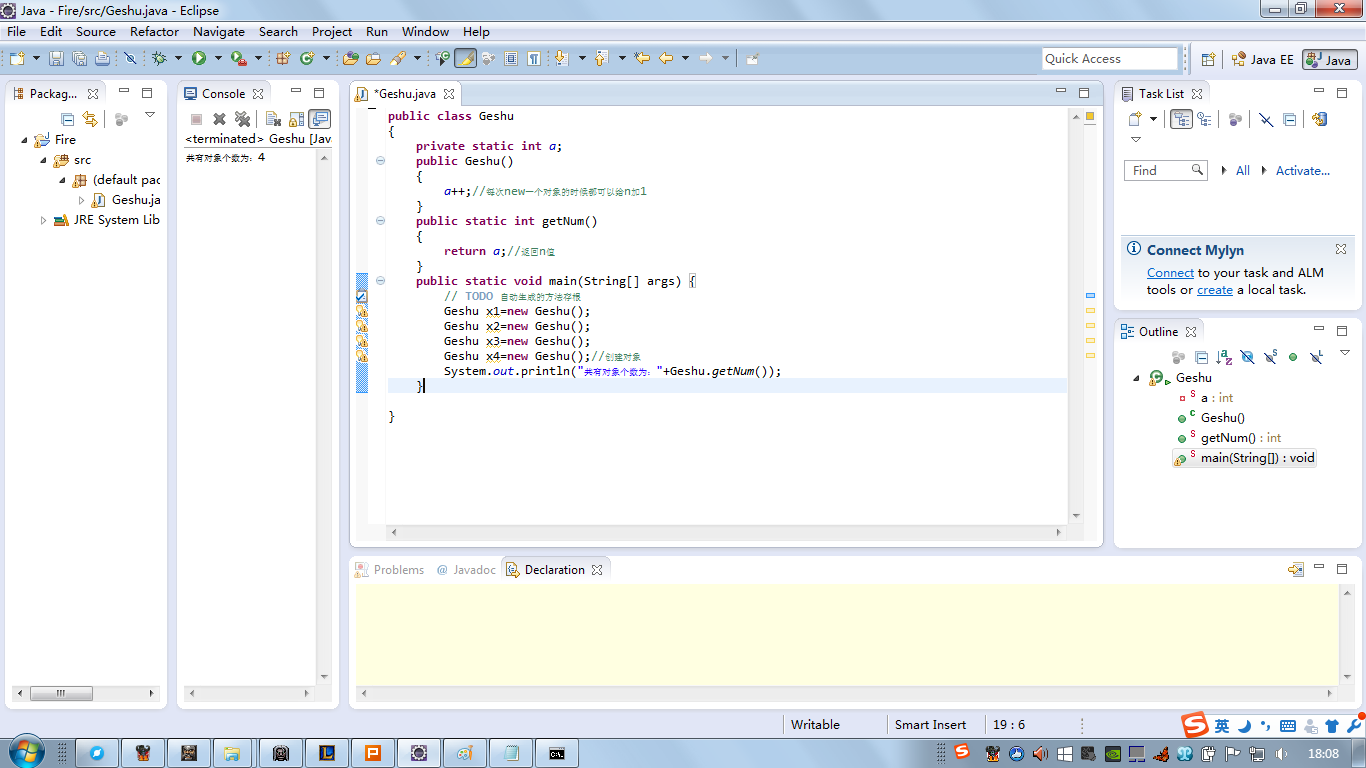
Task: Click the Windows Start button
Action: pyautogui.click(x=26, y=751)
